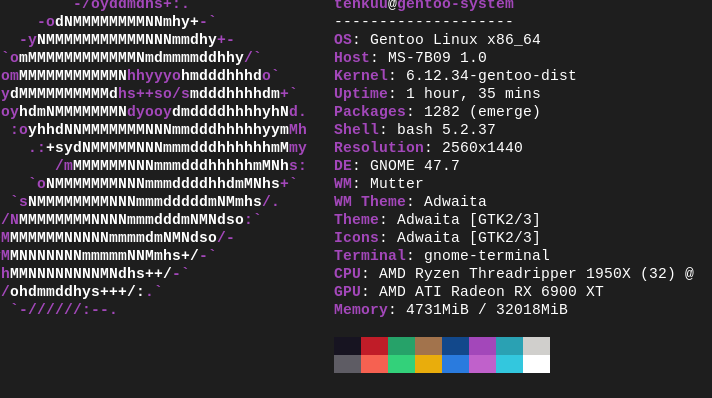Click the Terminal value gnome-terminal
The width and height of the screenshot is (712, 398).
(x=487, y=256)
